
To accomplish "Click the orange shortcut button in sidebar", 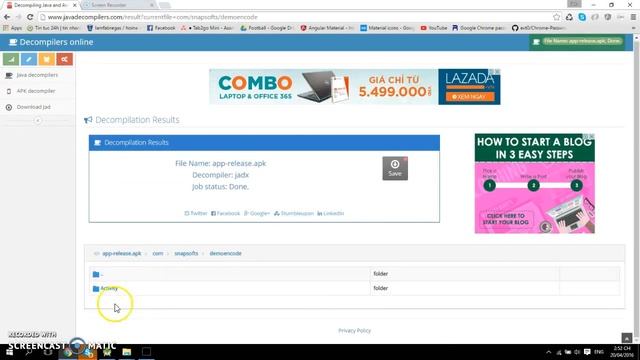I will [x=47, y=59].
